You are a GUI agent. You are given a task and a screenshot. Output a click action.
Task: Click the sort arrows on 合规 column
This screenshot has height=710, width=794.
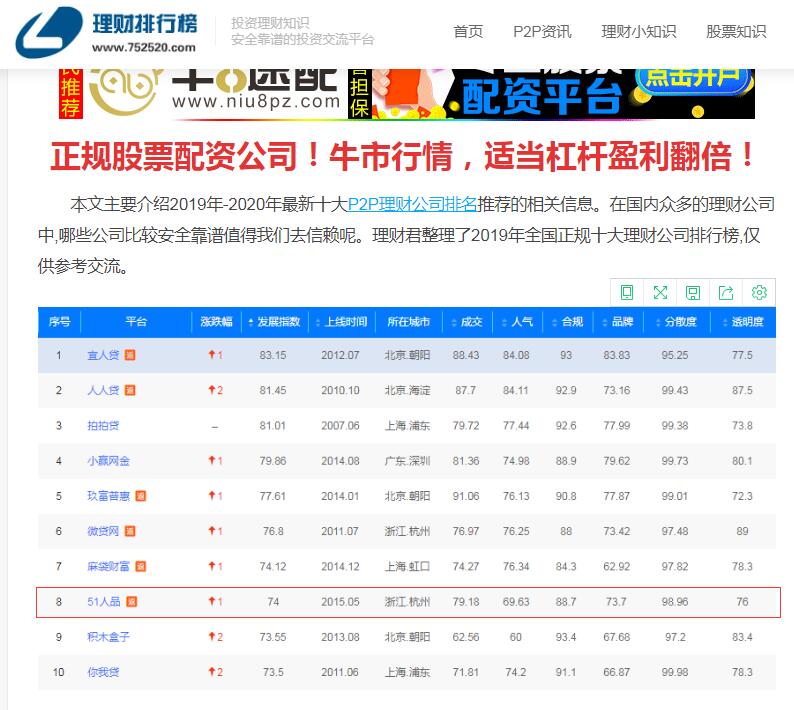(x=555, y=322)
